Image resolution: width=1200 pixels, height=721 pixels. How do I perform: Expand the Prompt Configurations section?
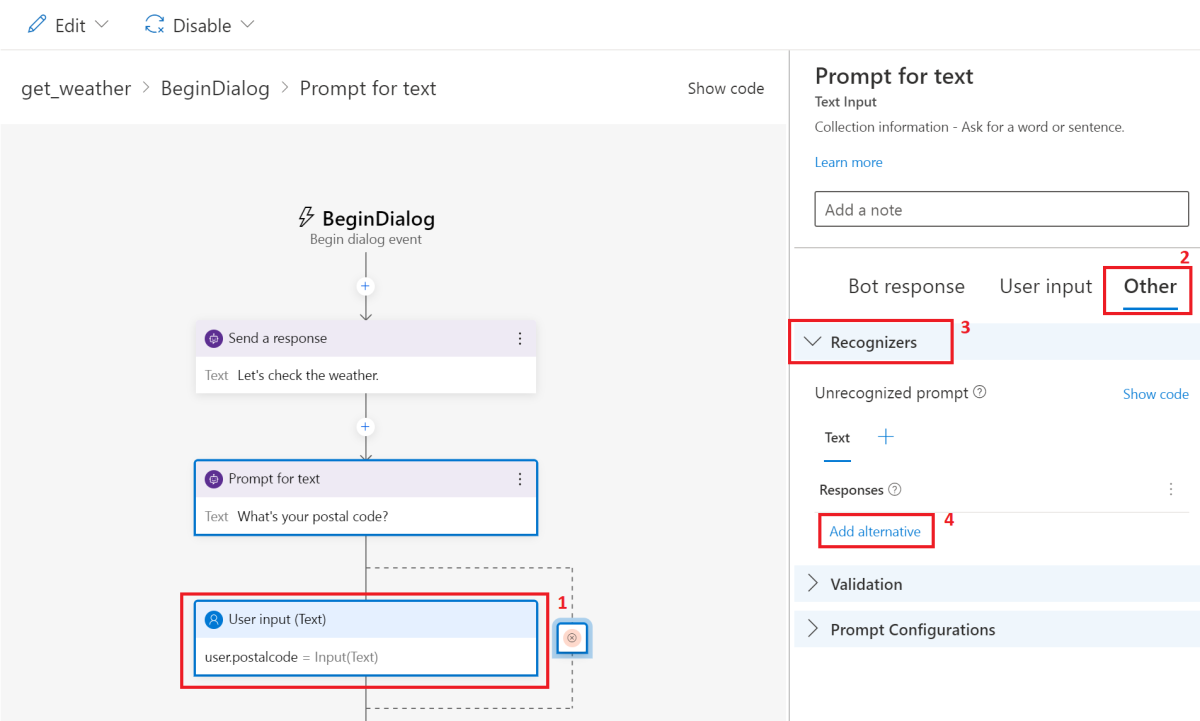coord(911,630)
